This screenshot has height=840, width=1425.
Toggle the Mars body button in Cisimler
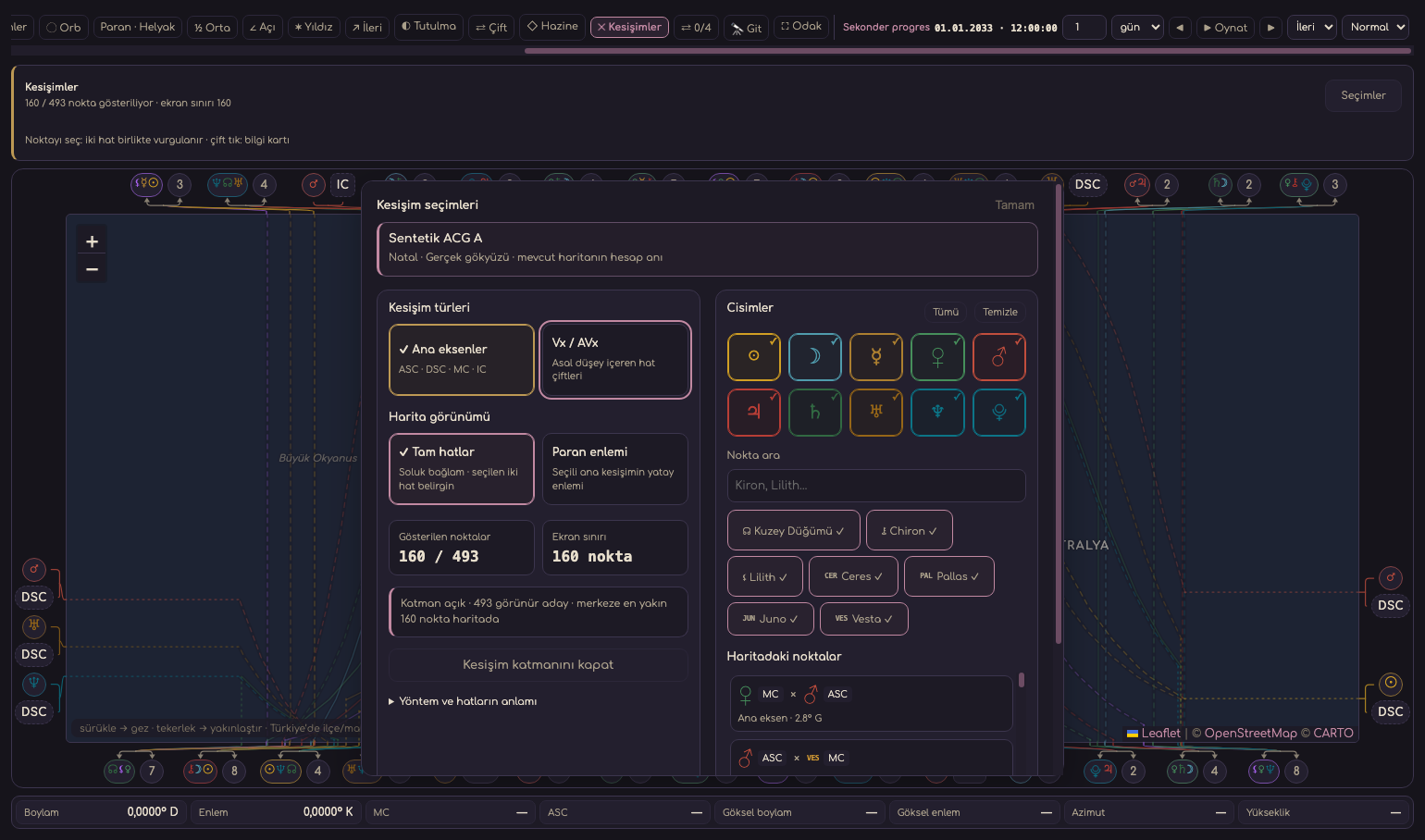click(999, 357)
